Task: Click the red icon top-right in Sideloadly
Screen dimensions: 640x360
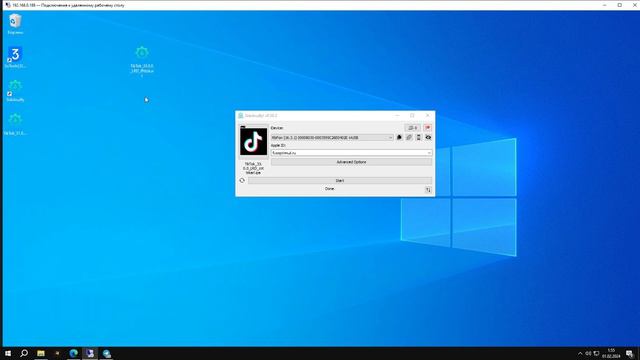Action: tap(427, 128)
